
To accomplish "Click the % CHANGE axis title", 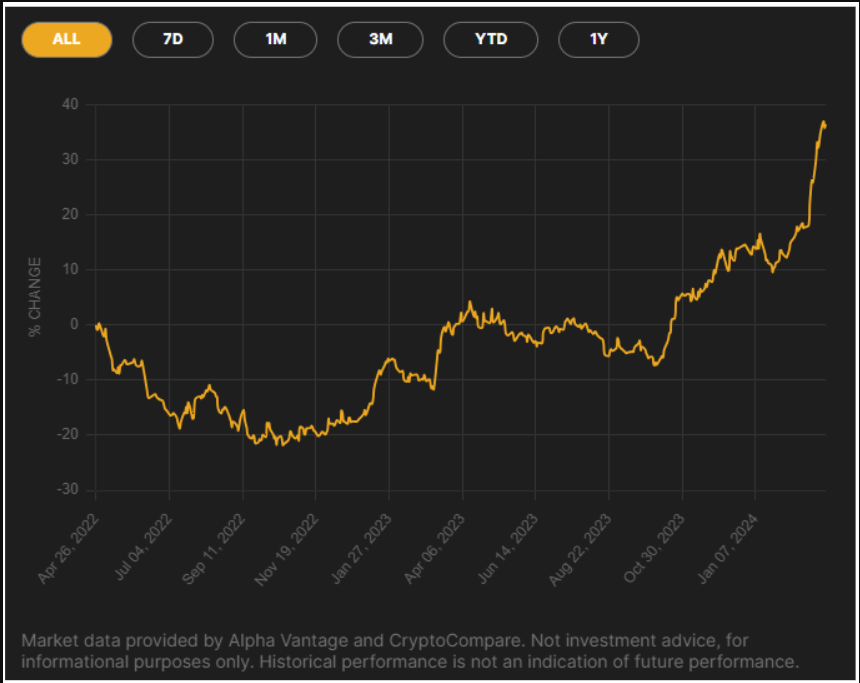I will (35, 296).
